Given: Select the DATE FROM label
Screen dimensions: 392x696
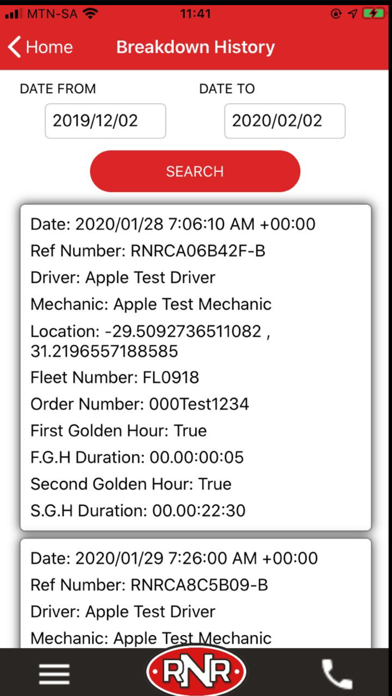Looking at the screenshot, I should point(58,89).
